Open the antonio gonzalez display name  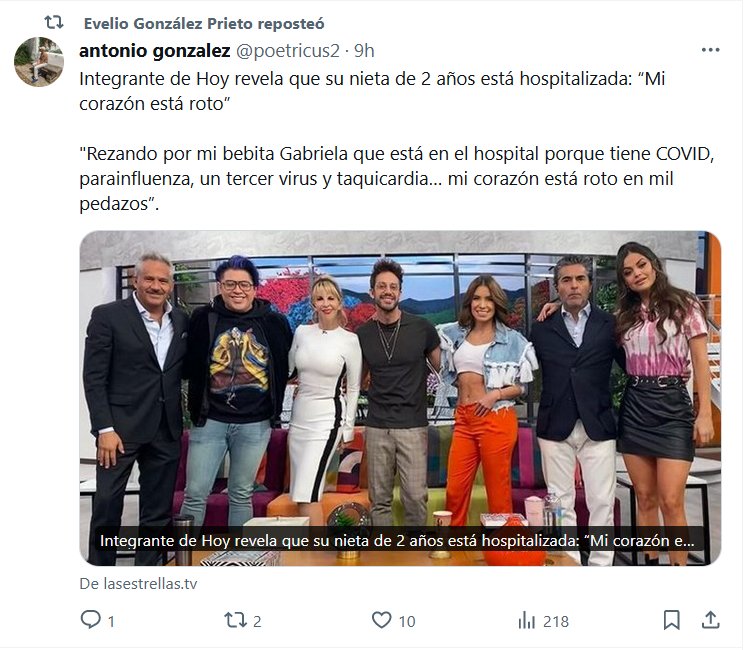click(153, 50)
